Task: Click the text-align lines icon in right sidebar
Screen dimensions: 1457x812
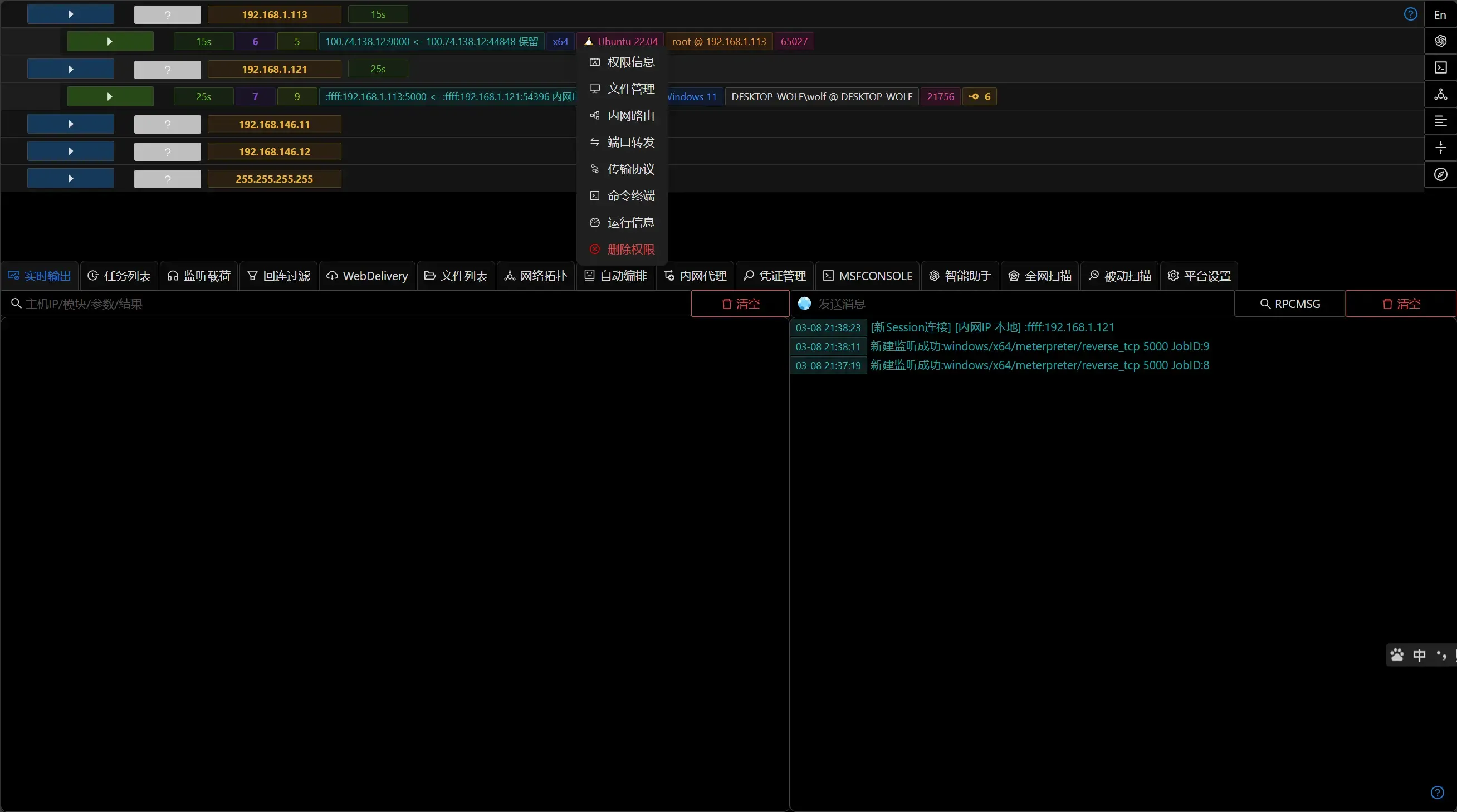Action: click(1440, 120)
